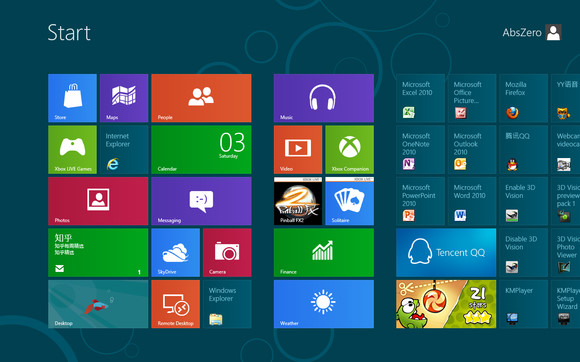Viewport: 580px width, 362px height.
Task: Open the People tile
Action: click(x=201, y=98)
